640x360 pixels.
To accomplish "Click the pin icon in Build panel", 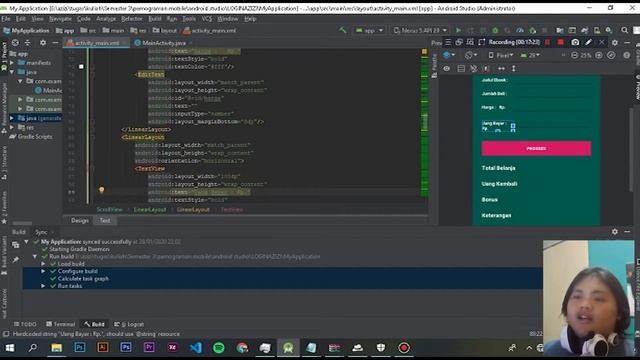I will pyautogui.click(x=16, y=260).
